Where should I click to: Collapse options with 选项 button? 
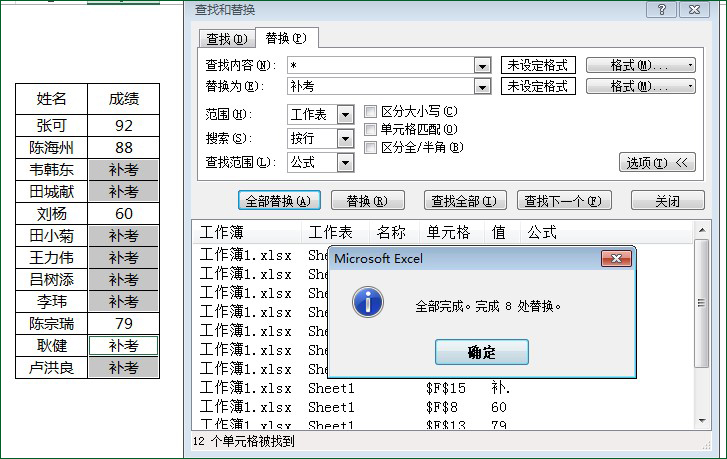click(x=657, y=163)
